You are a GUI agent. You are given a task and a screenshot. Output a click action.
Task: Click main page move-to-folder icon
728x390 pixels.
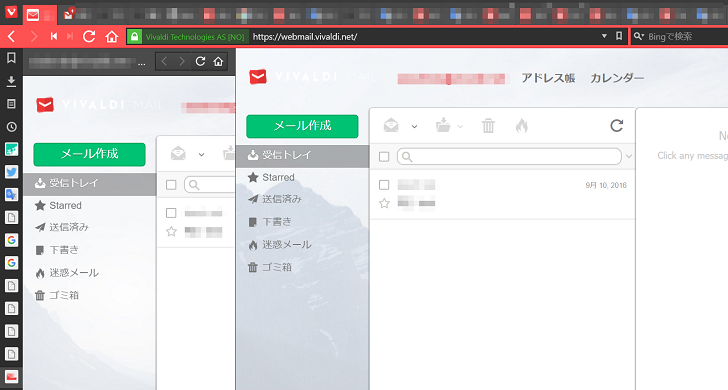pos(443,125)
